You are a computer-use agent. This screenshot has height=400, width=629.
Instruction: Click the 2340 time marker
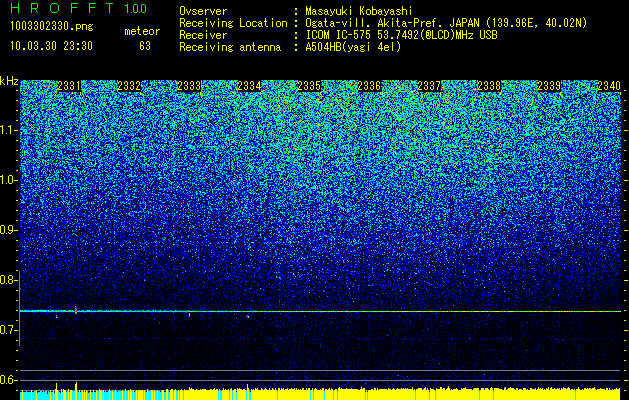click(609, 86)
